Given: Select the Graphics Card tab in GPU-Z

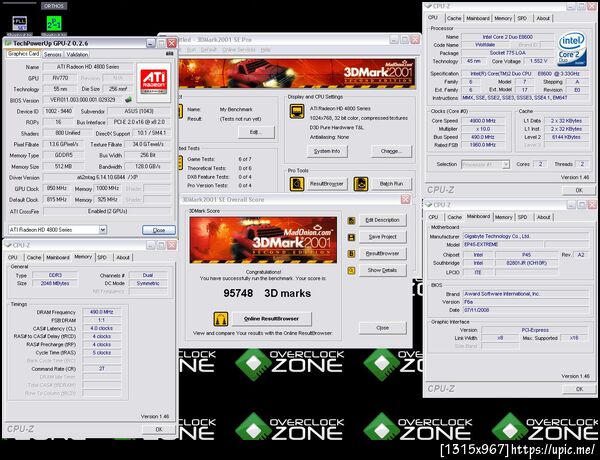Looking at the screenshot, I should tap(23, 54).
